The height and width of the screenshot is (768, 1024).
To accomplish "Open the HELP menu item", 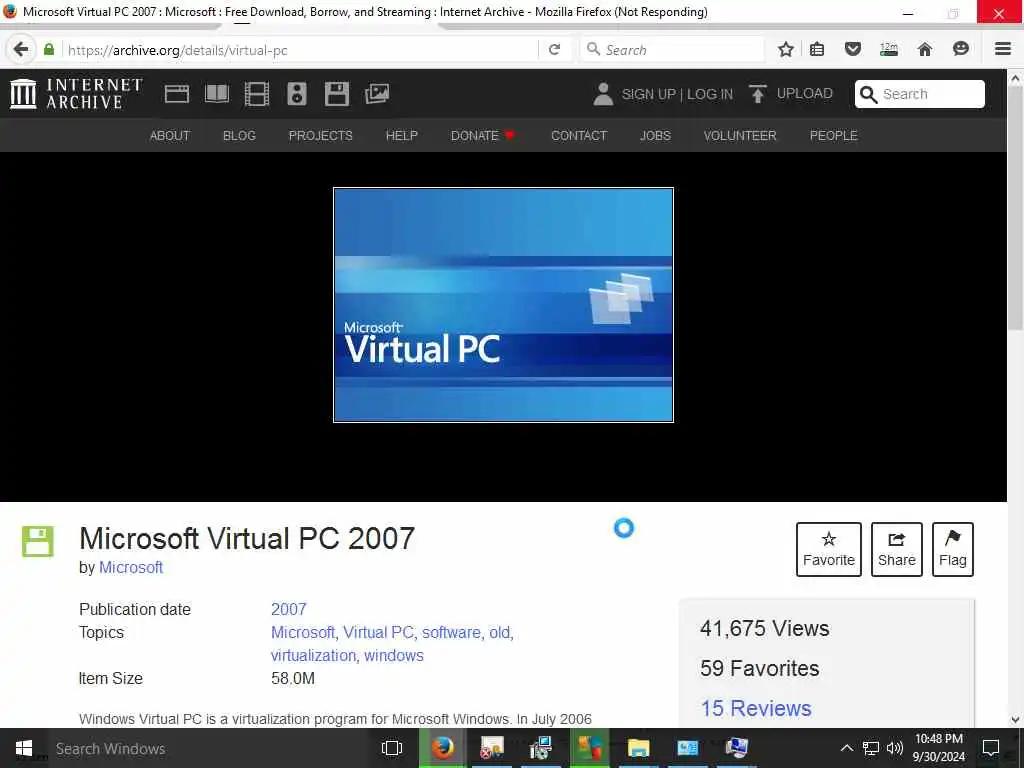I will (x=402, y=135).
